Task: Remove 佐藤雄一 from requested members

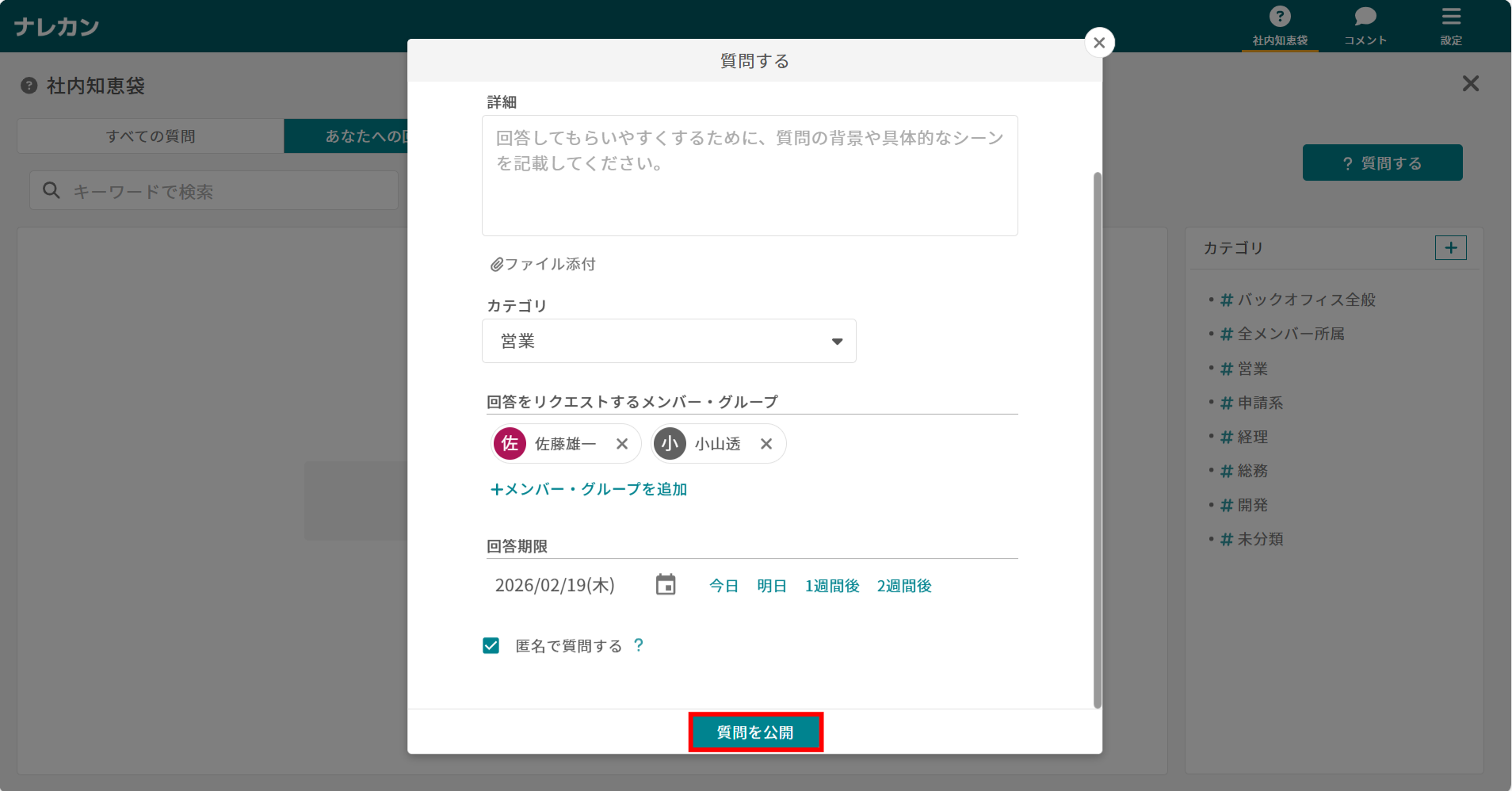Action: click(x=622, y=444)
